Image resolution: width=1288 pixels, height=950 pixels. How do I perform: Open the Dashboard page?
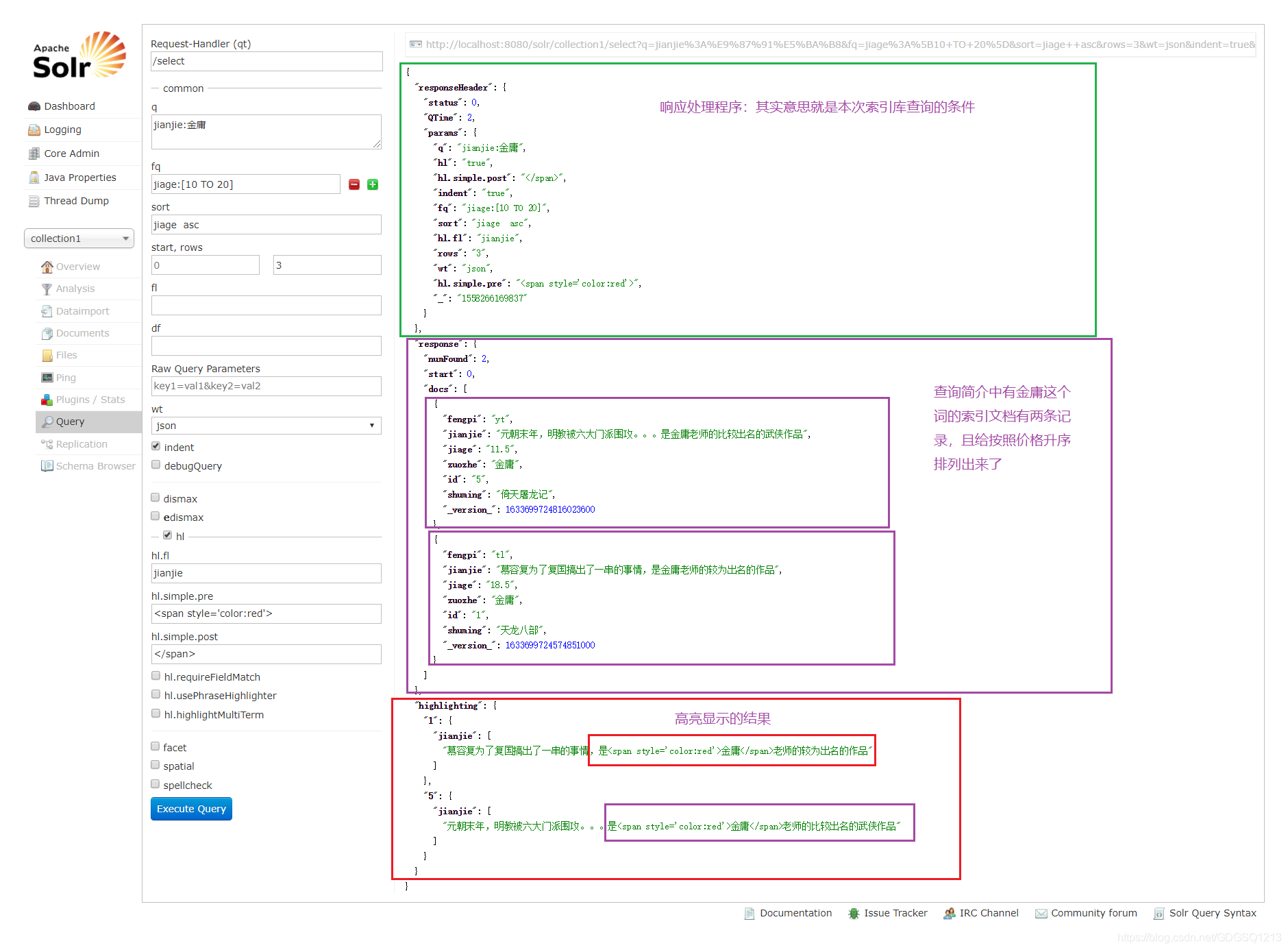[69, 106]
